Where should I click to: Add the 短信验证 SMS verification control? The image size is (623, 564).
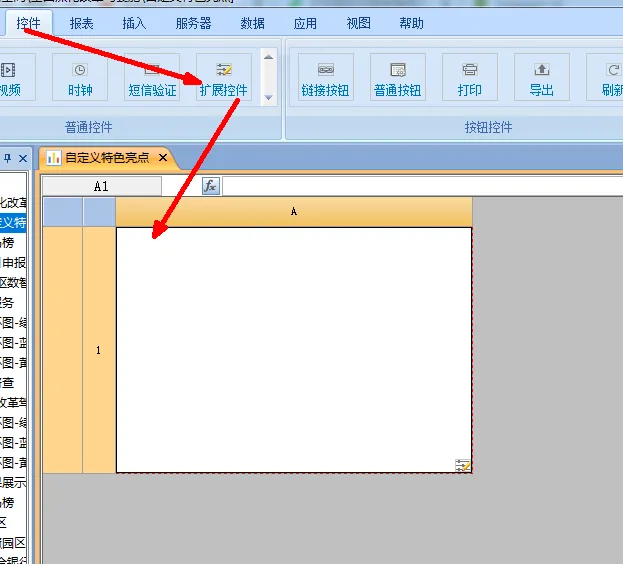coord(152,78)
